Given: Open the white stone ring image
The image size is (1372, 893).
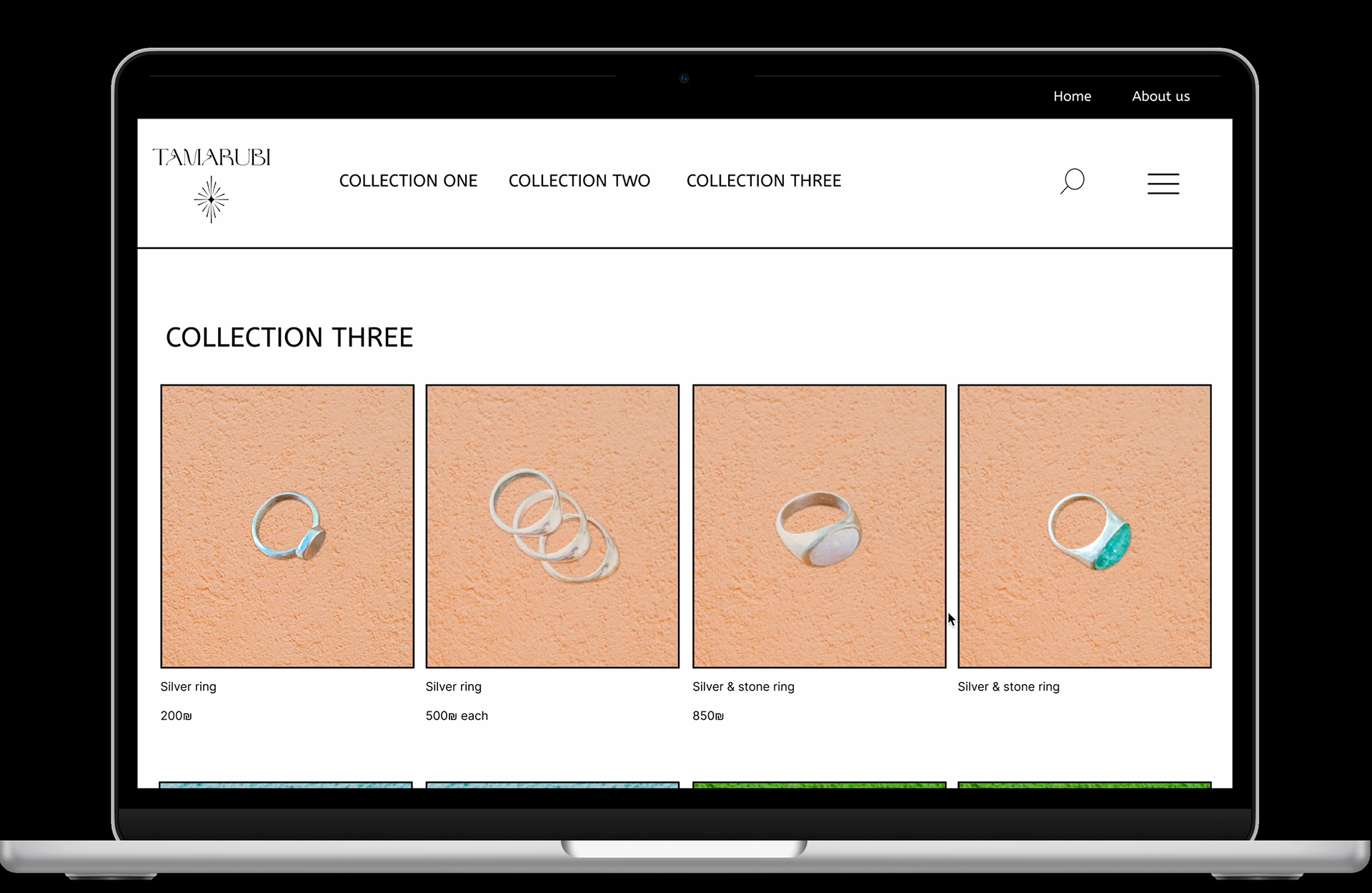Looking at the screenshot, I should tap(819, 526).
